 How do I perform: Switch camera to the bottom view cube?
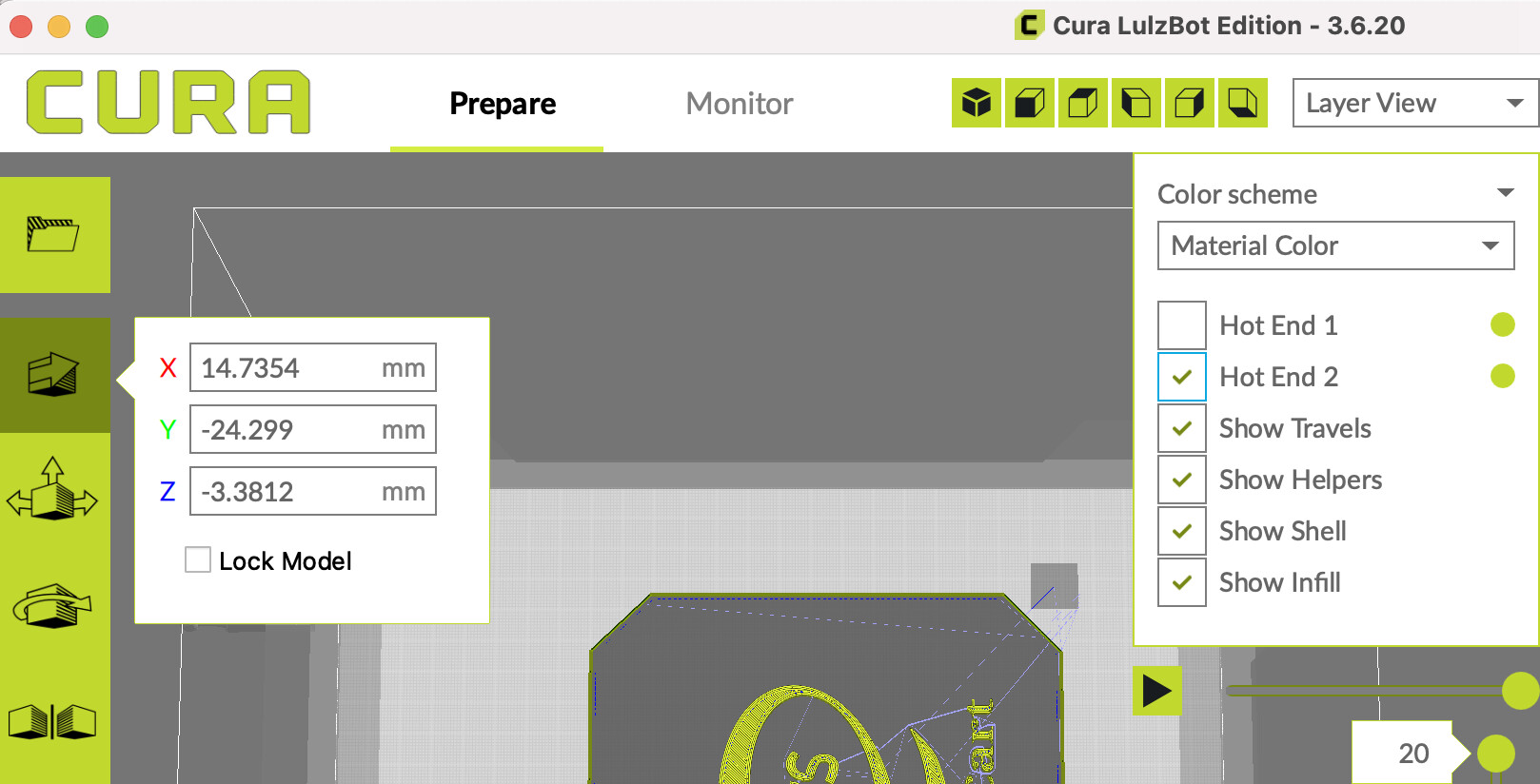point(1243,103)
